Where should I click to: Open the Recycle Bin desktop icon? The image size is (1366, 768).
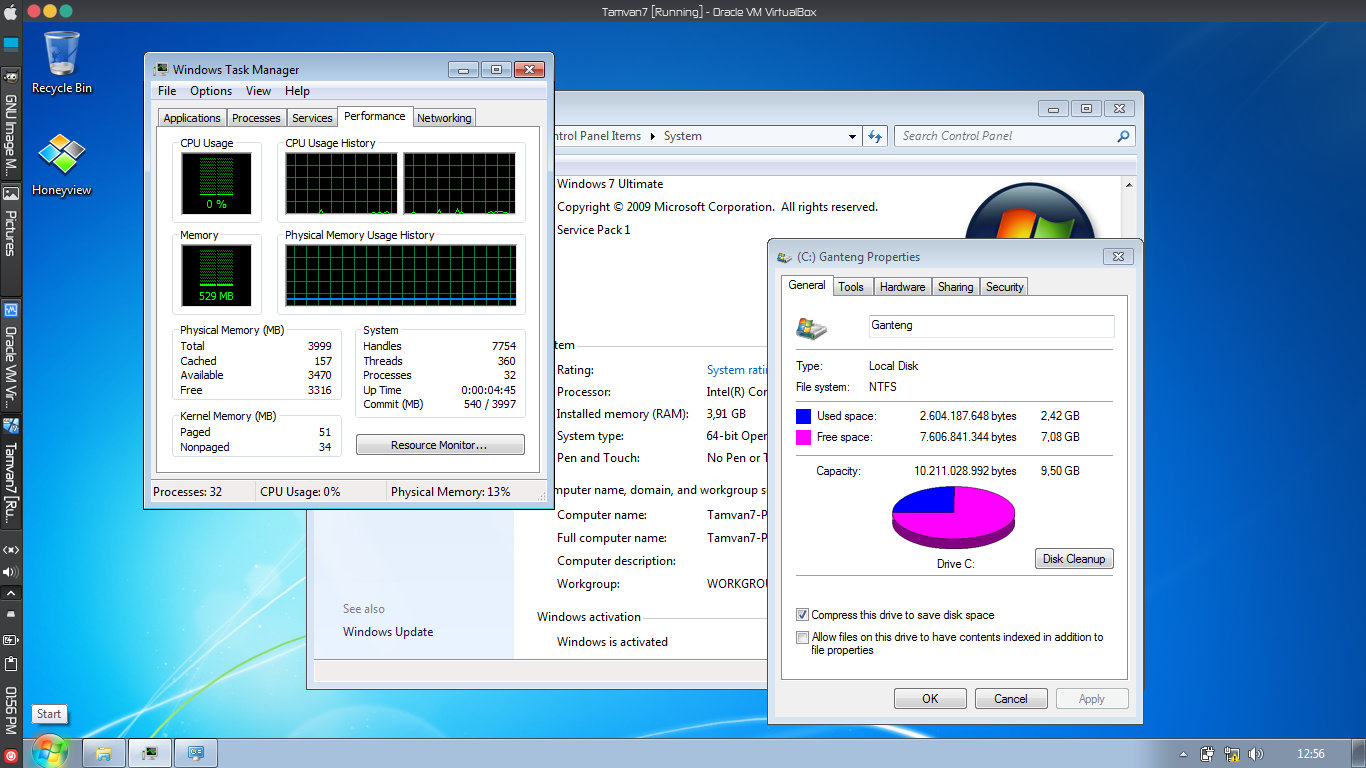62,62
